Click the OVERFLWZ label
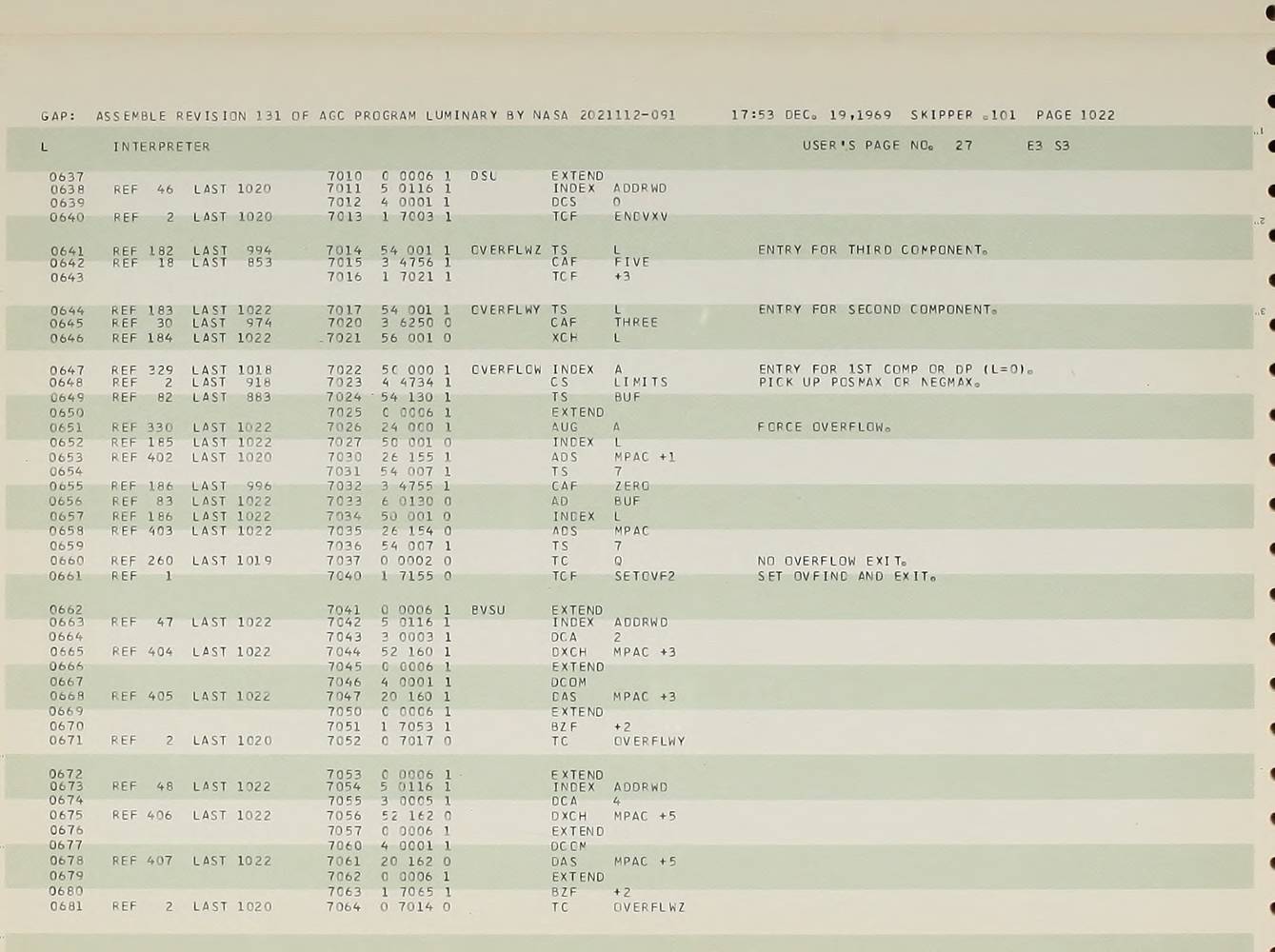Image resolution: width=1275 pixels, height=952 pixels. (x=506, y=250)
